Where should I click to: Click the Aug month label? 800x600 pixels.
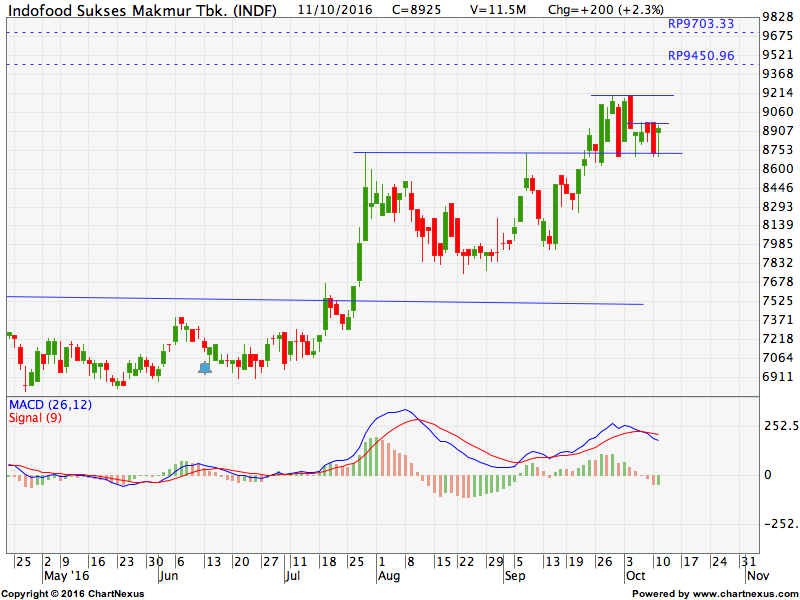(x=389, y=576)
